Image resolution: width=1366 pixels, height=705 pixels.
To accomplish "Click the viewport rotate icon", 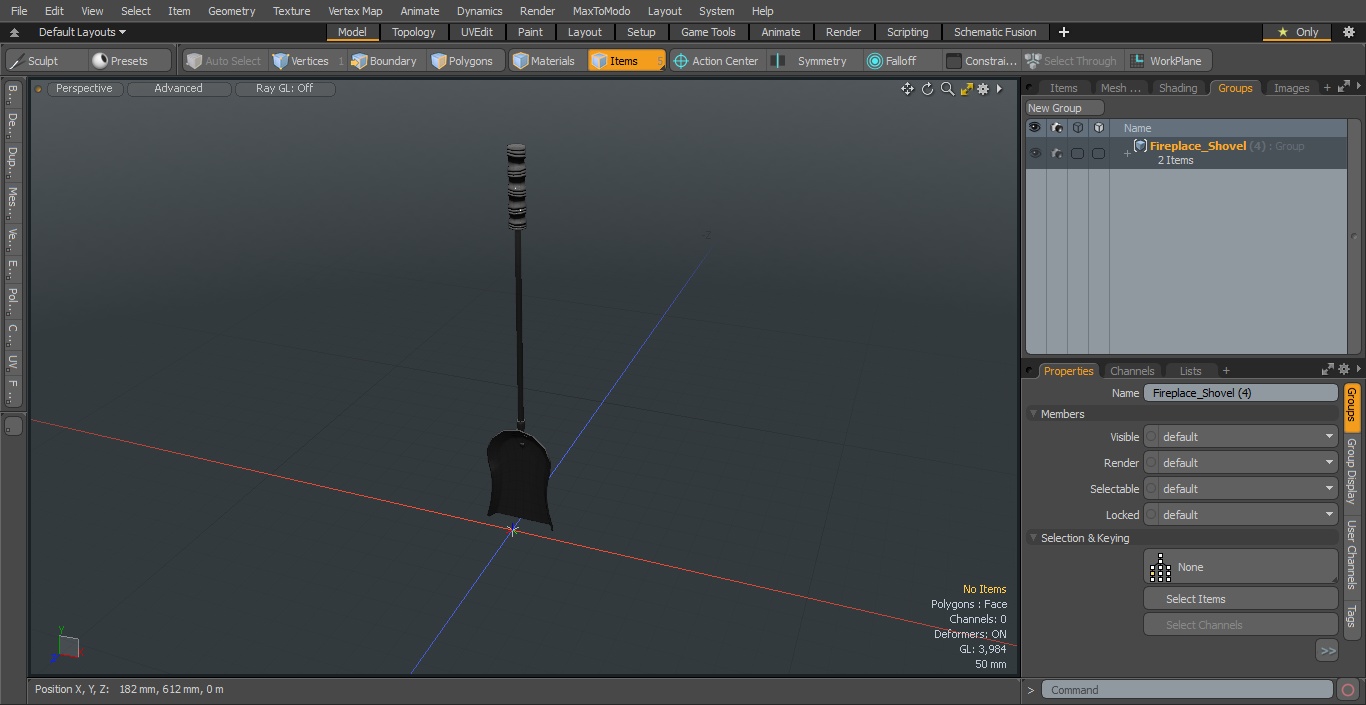I will (927, 89).
